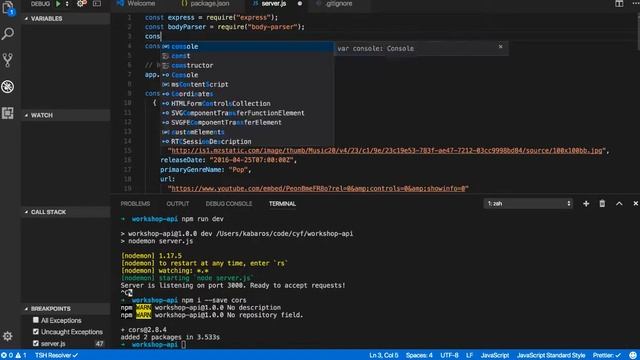
Task: Choose the msContentScript suggestion
Action: (x=247, y=84)
